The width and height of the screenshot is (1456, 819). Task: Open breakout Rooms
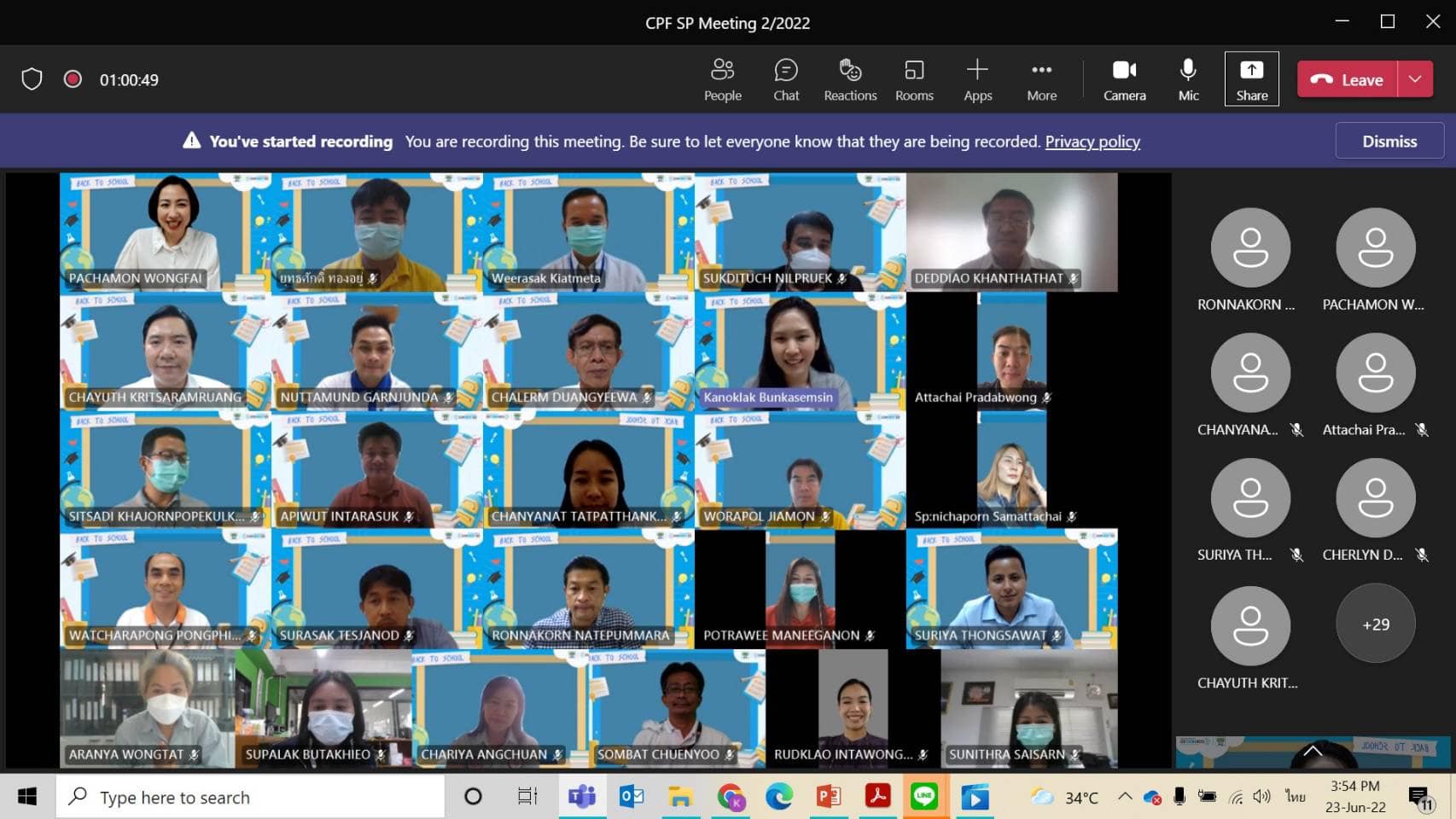point(913,79)
